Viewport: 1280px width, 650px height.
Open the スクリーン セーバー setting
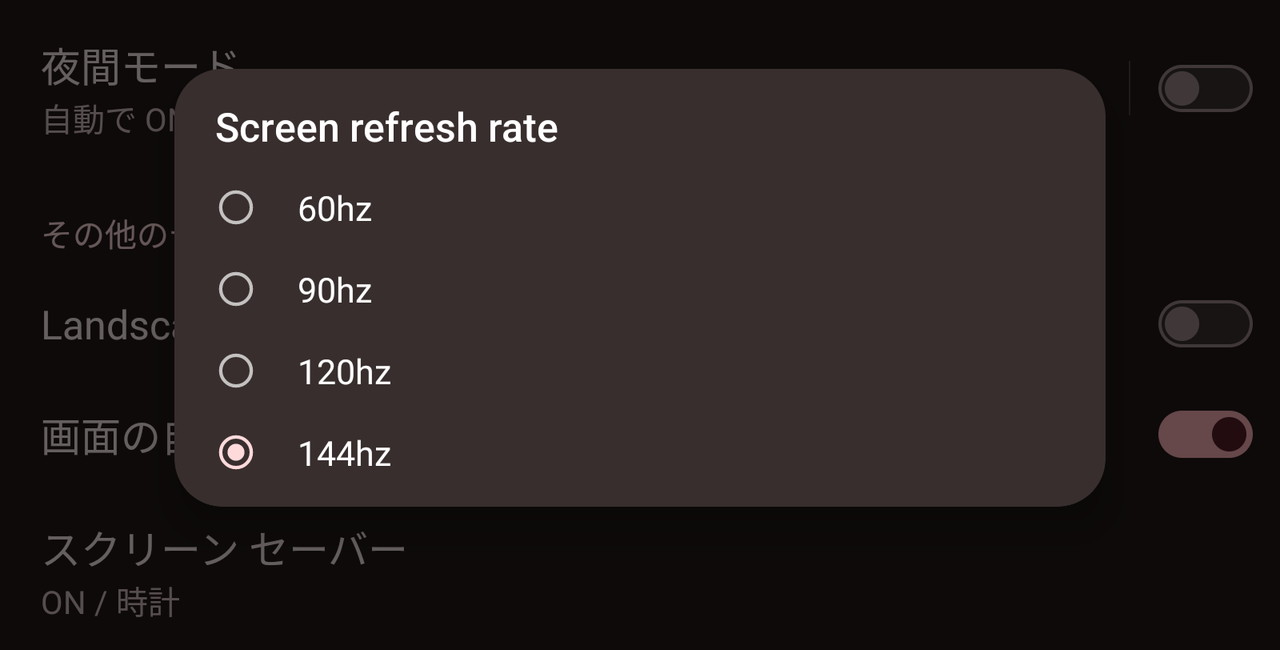click(224, 550)
